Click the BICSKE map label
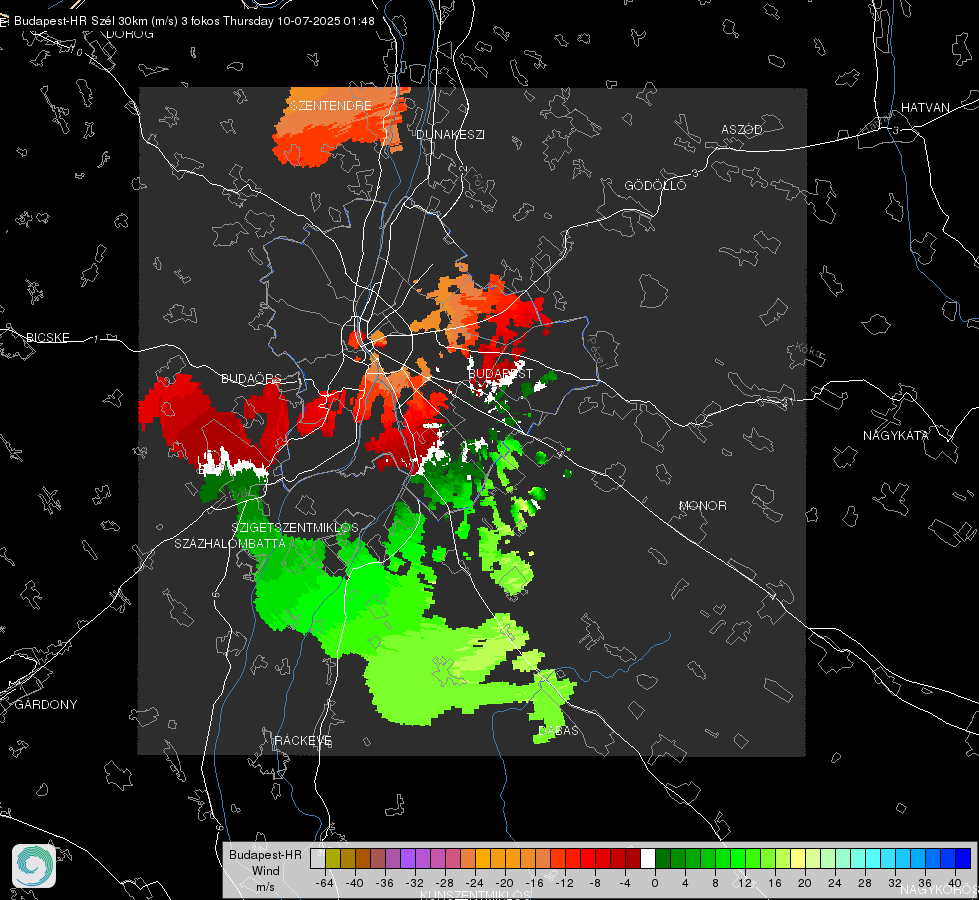The width and height of the screenshot is (979, 900). (47, 337)
